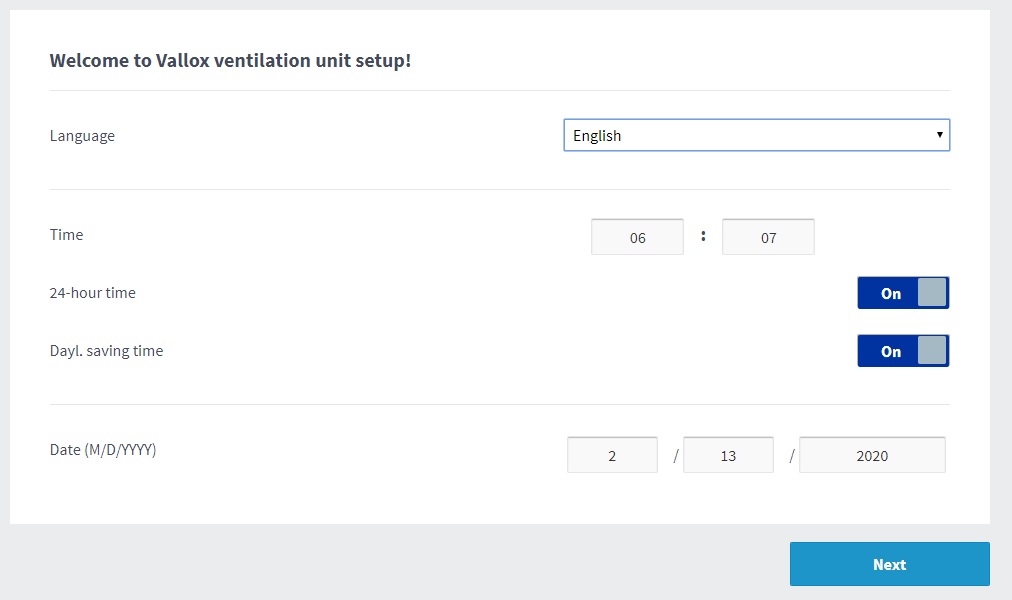Click the slash between day and year

tap(792, 455)
